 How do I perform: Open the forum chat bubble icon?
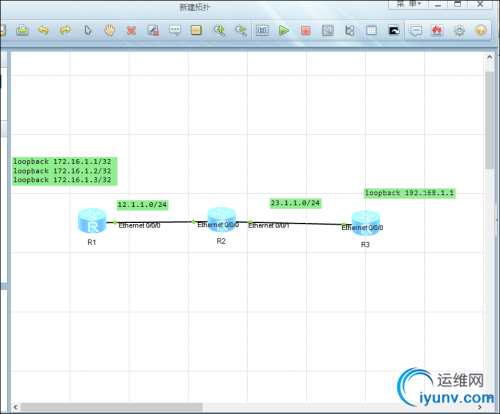(416, 31)
